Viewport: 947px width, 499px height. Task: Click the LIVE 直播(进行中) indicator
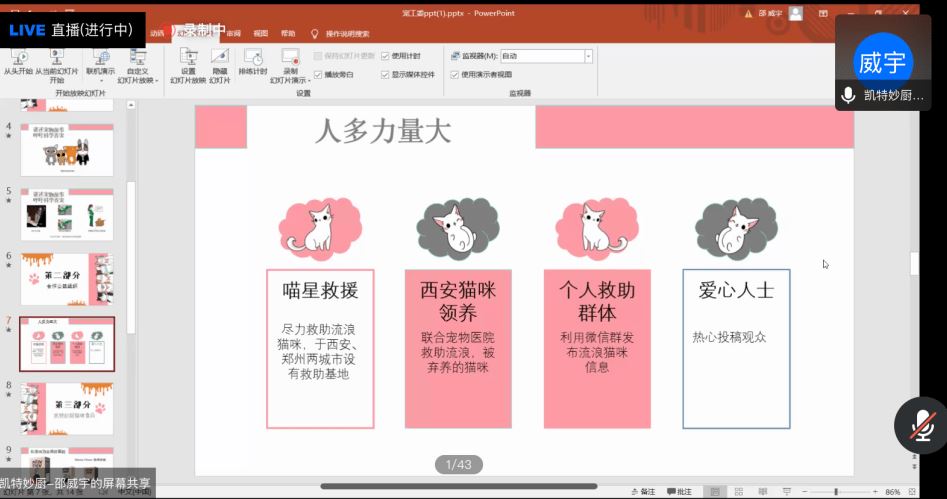[72, 30]
